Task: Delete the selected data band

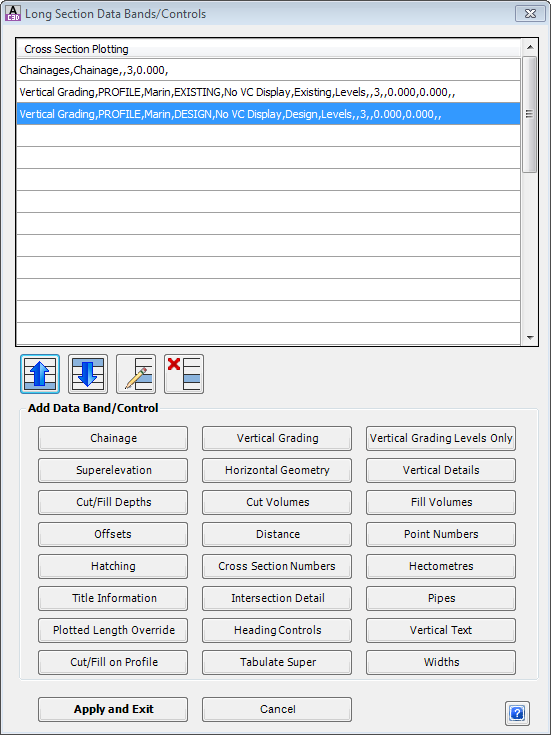Action: click(184, 374)
